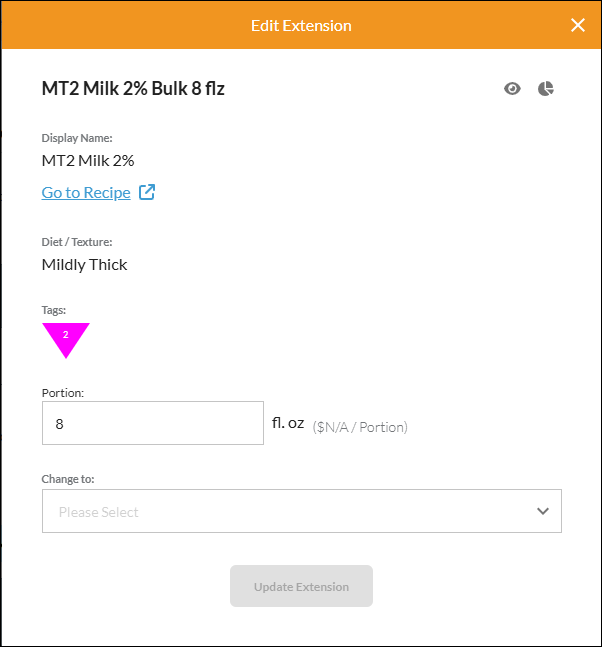The width and height of the screenshot is (602, 647).
Task: Open the Change to Please Select dropdown
Action: 302,511
